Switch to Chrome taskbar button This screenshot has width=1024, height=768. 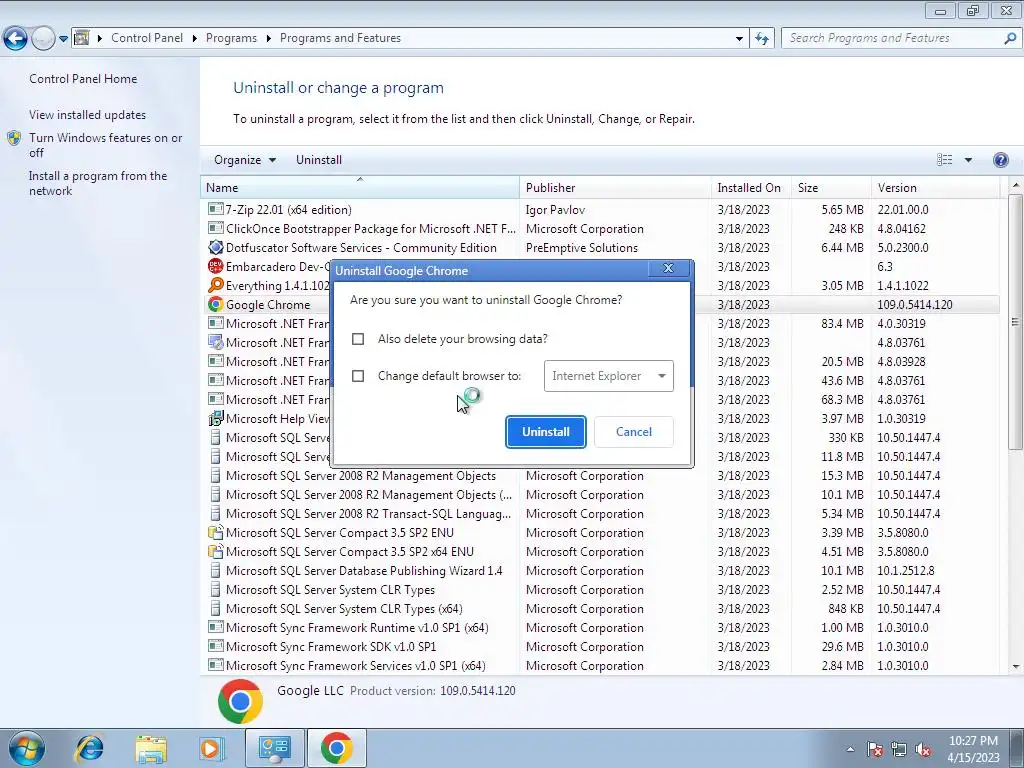[x=336, y=748]
